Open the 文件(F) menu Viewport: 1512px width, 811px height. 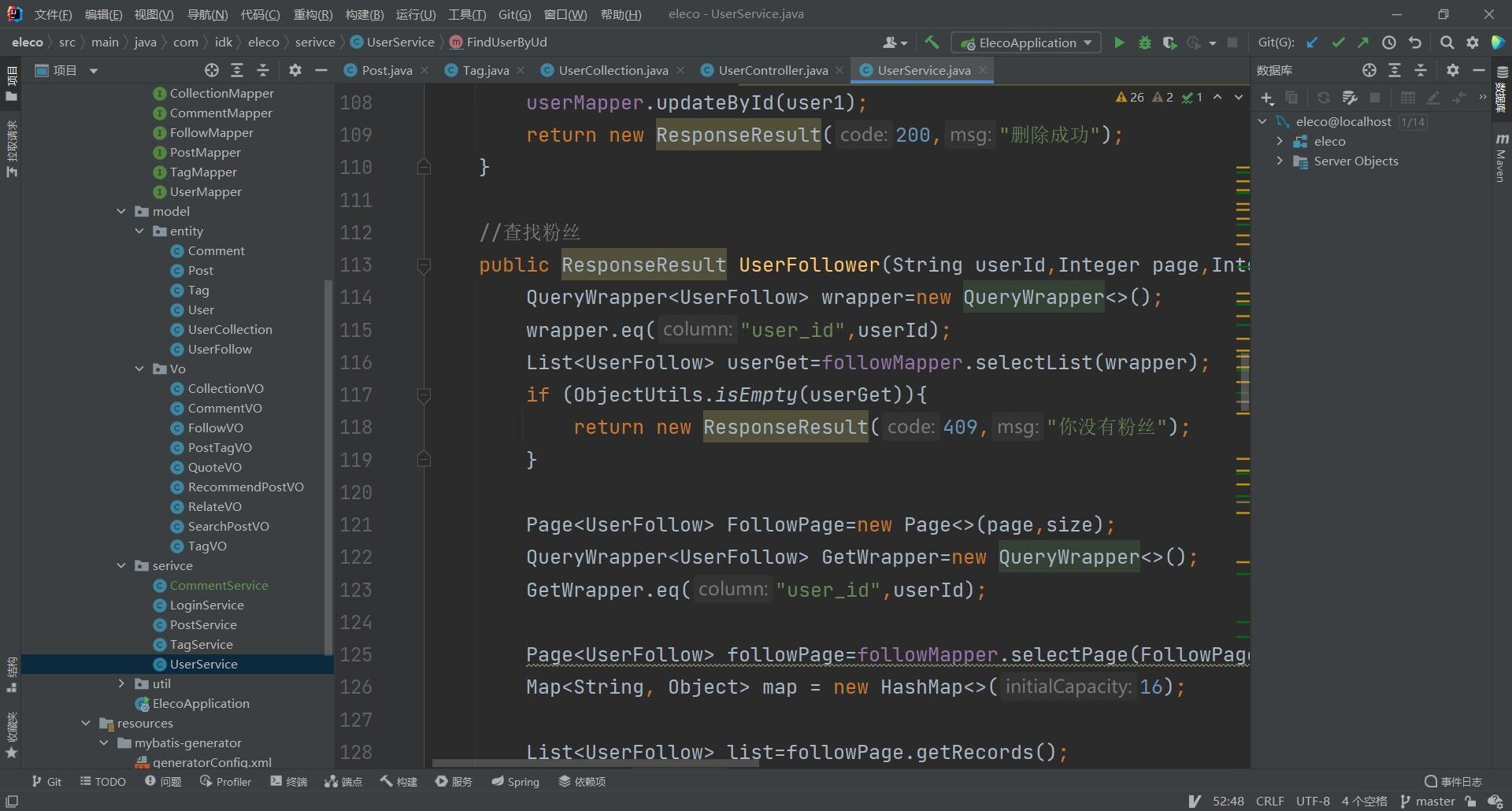click(53, 14)
